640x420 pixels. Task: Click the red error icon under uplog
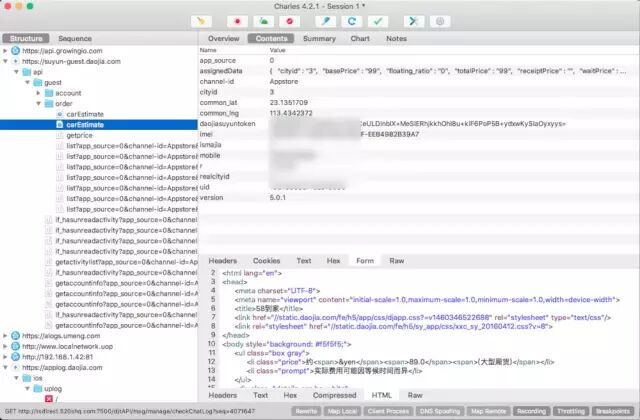tap(49, 399)
